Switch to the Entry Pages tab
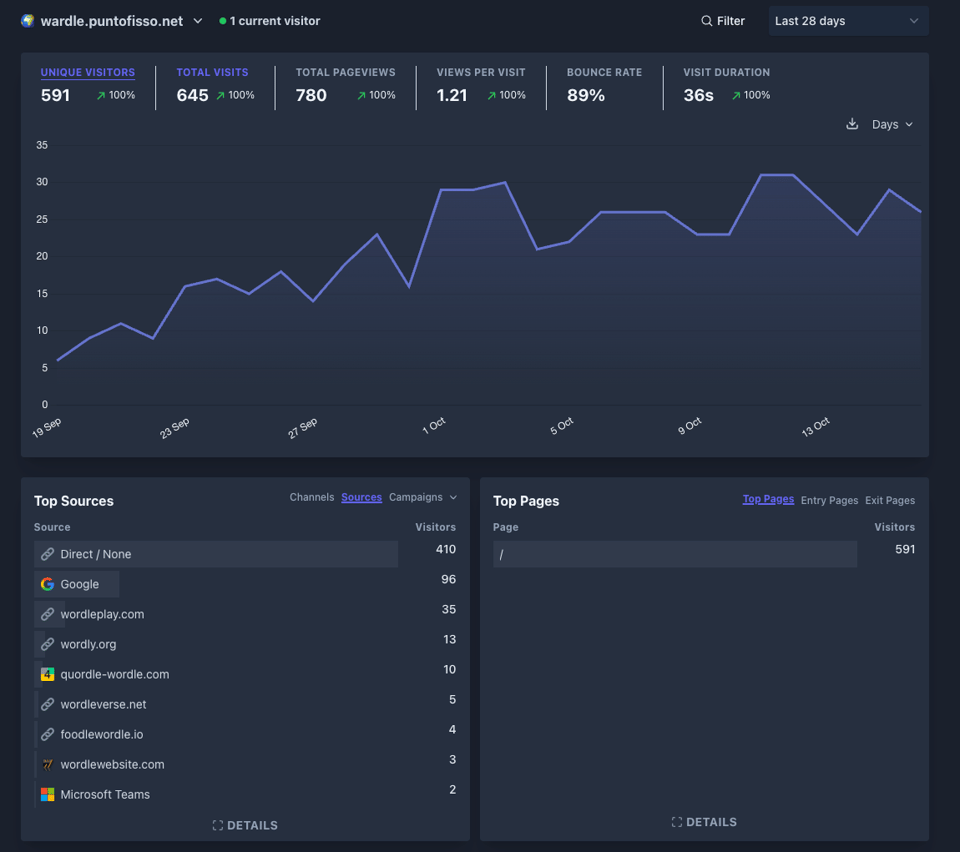960x852 pixels. (829, 500)
